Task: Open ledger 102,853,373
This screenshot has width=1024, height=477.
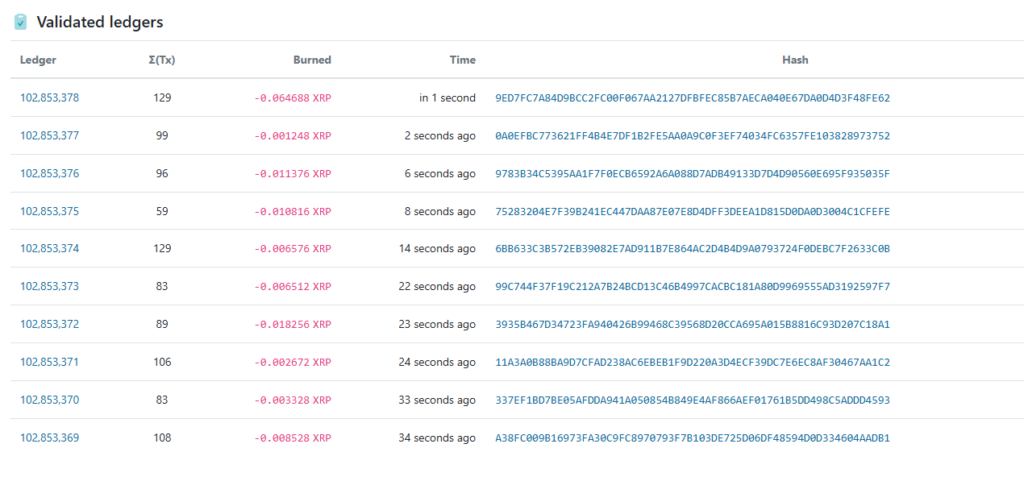Action: point(49,287)
